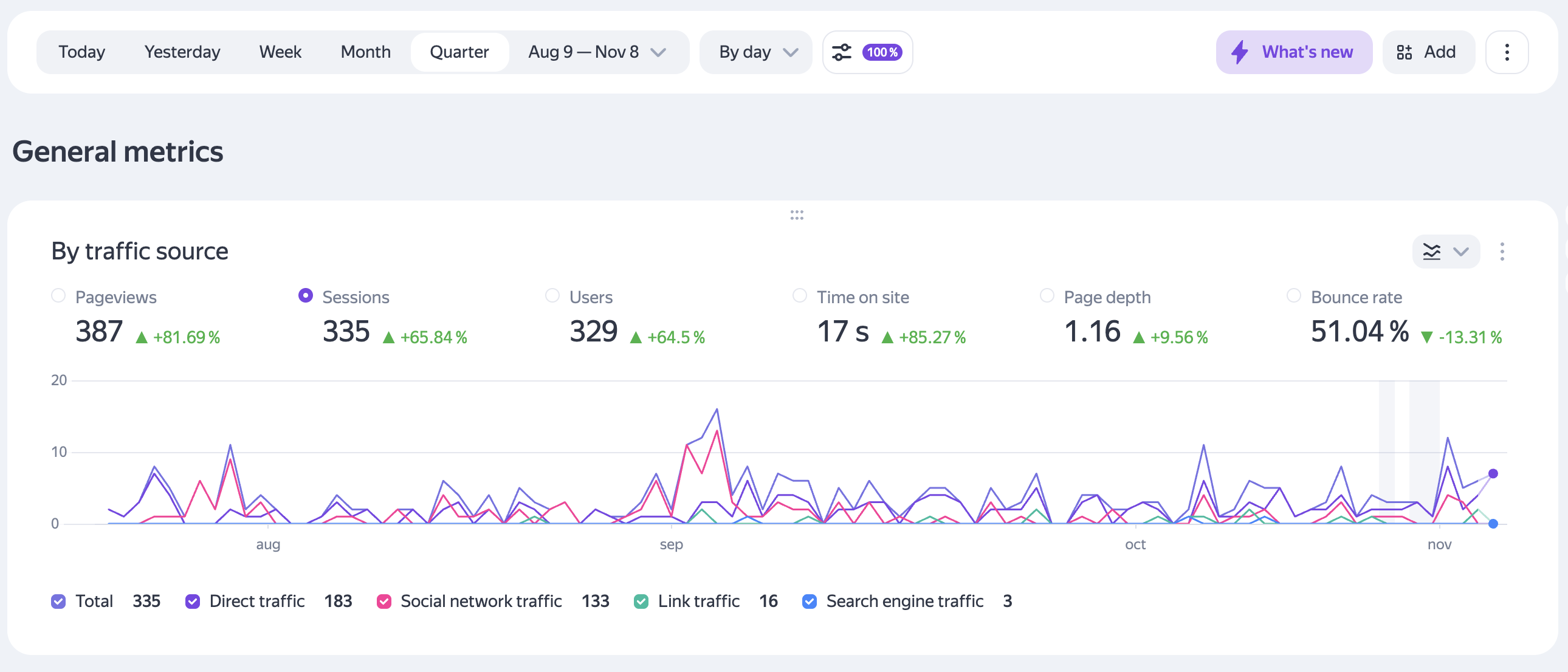This screenshot has width=1568, height=672.
Task: Open the traffic source widget kebab menu
Action: [x=1502, y=252]
